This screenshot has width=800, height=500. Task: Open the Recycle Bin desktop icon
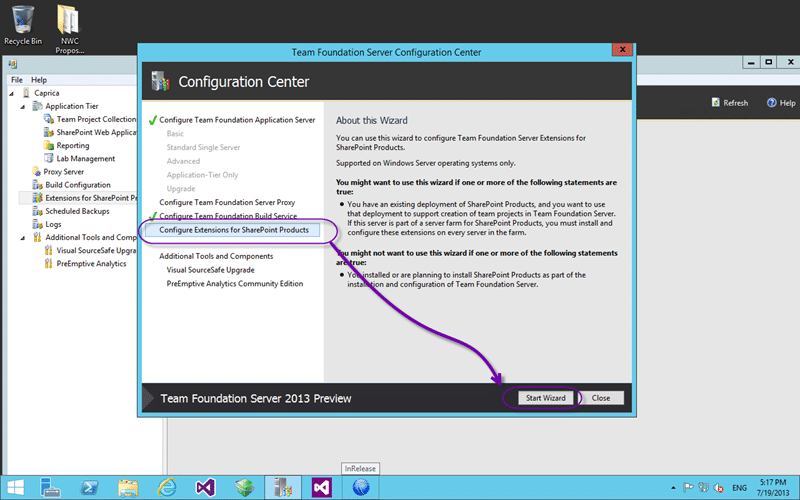(23, 26)
